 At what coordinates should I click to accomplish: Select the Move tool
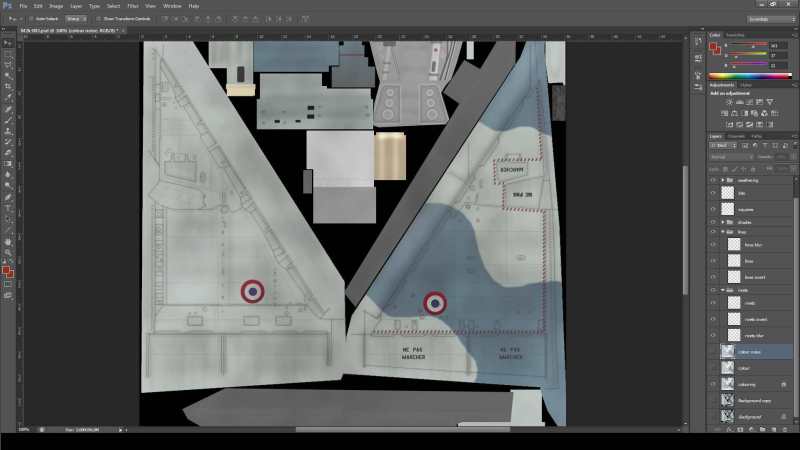tap(8, 44)
